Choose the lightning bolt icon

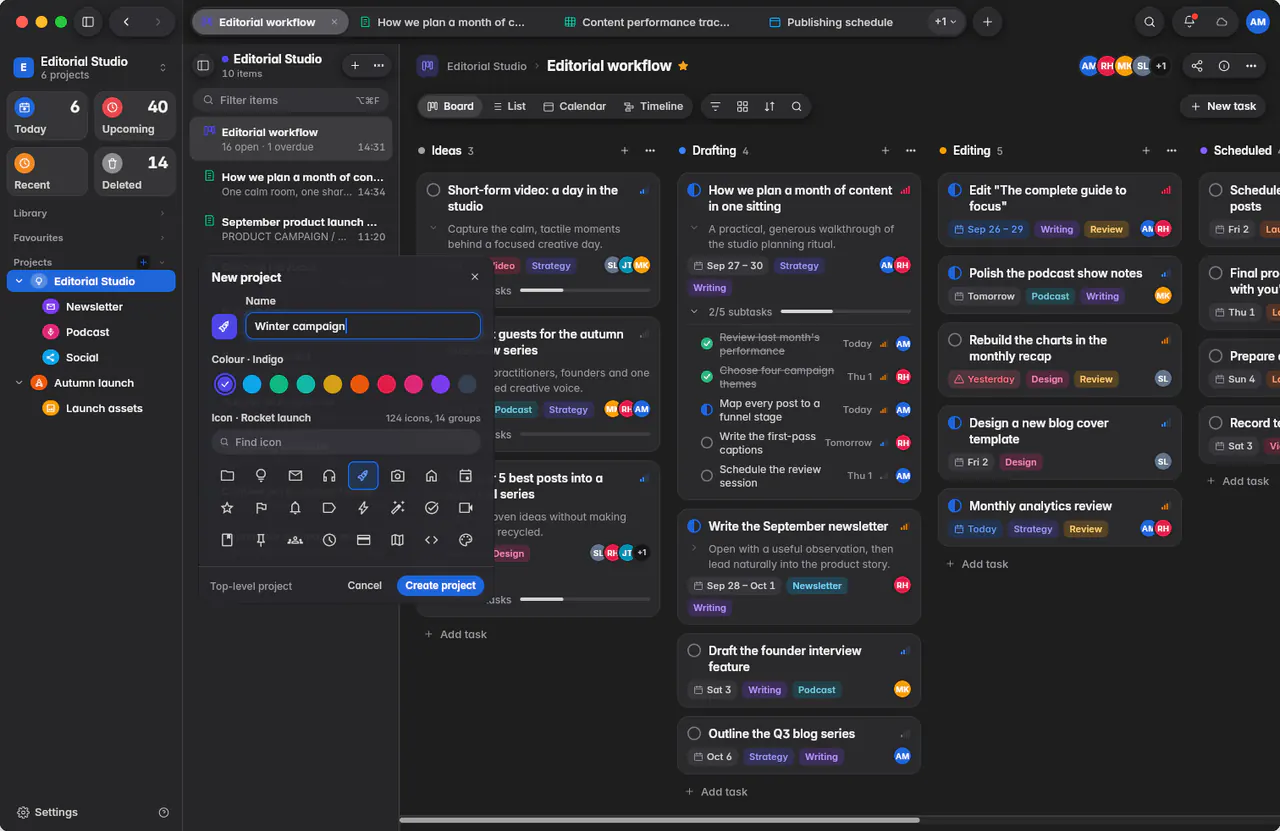pos(363,508)
